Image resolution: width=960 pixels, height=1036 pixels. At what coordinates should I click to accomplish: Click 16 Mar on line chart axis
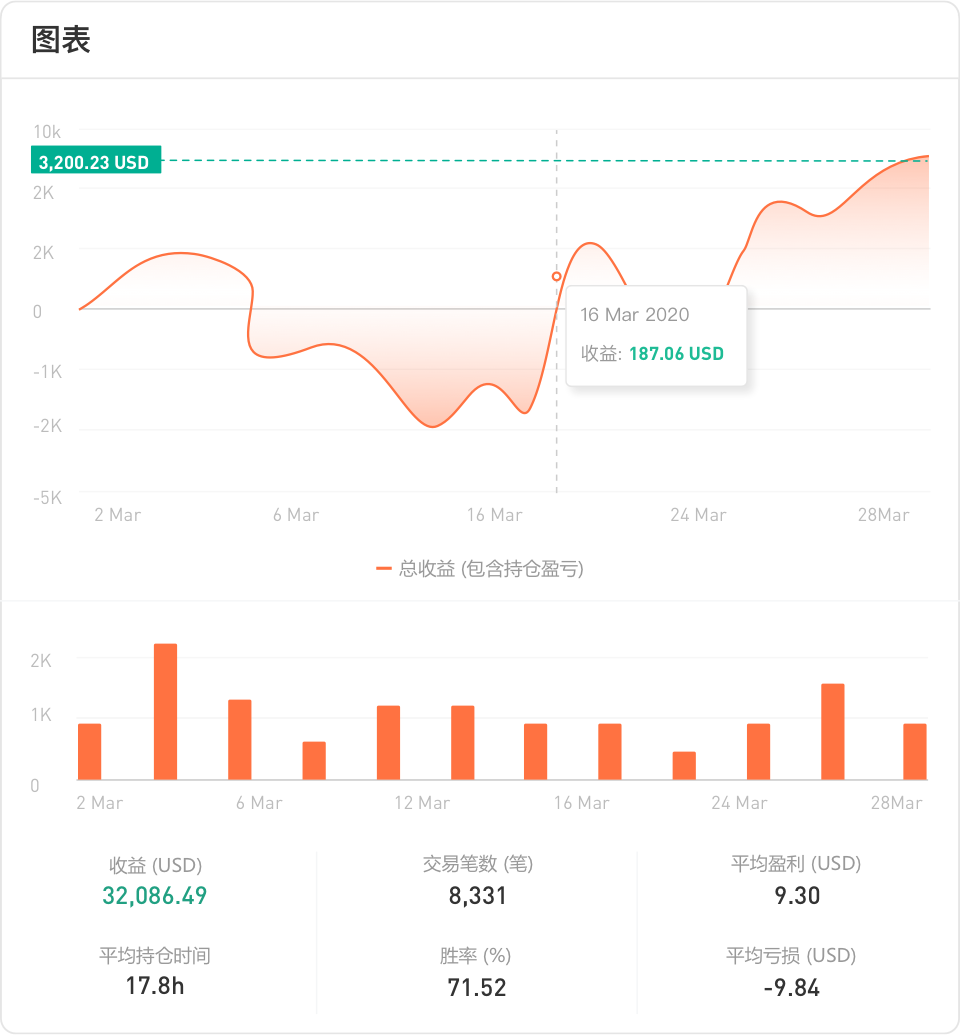point(494,515)
